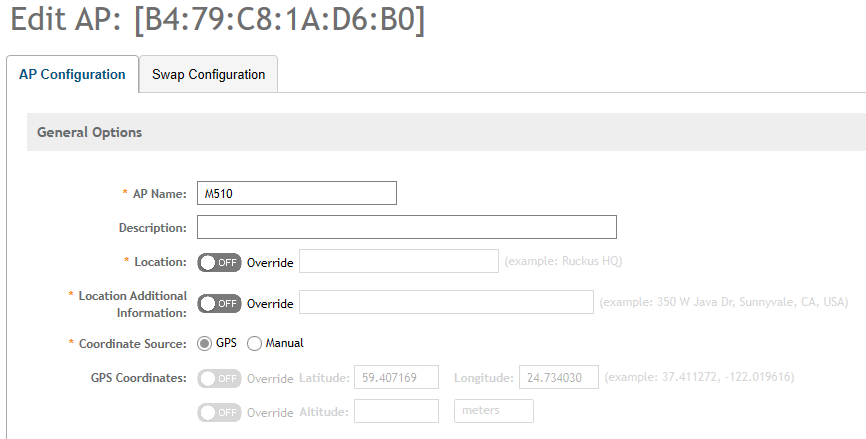Screen dimensions: 866x439
Task: Click the Location text field
Action: coord(398,261)
